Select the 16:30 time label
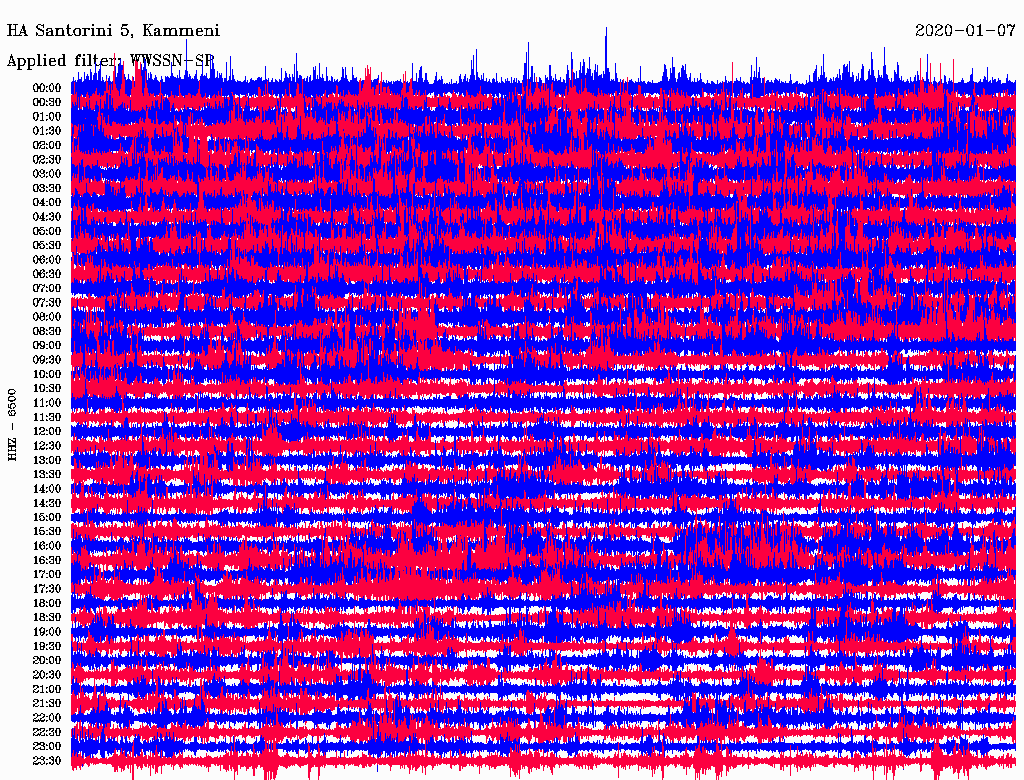Viewport: 1024px width, 780px height. [x=47, y=561]
